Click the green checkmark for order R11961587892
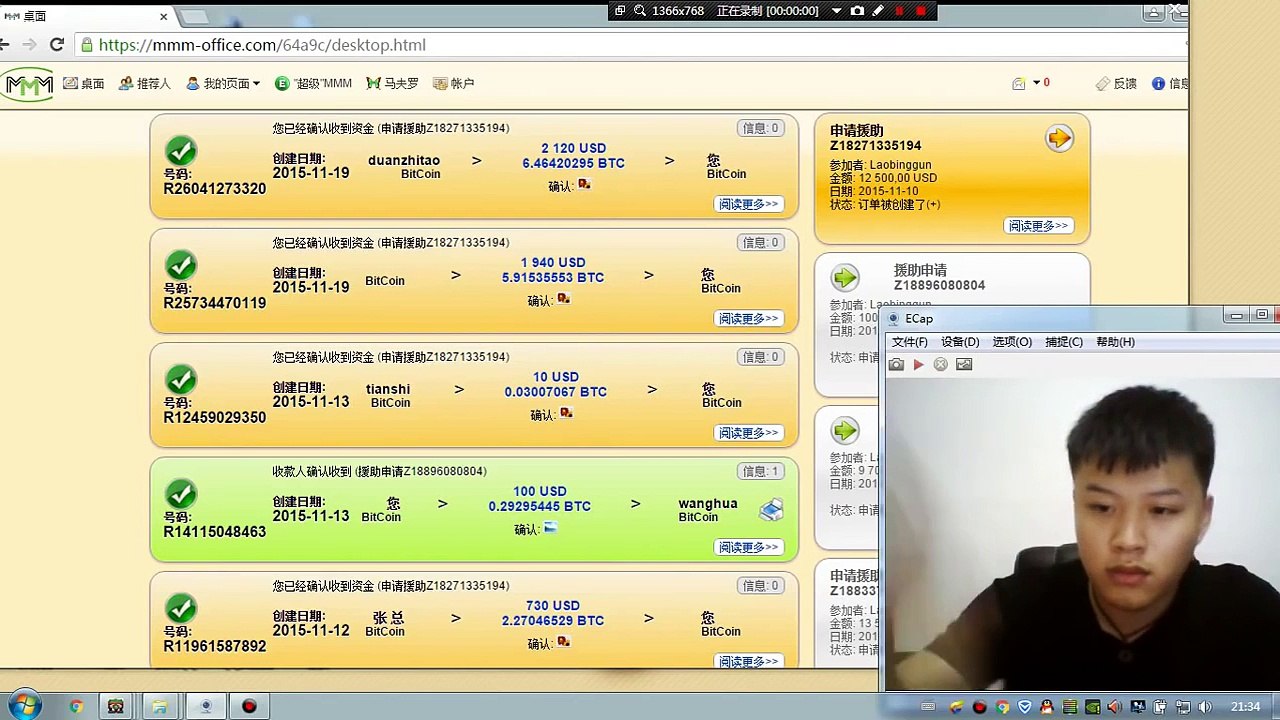The width and height of the screenshot is (1280, 720). click(180, 609)
